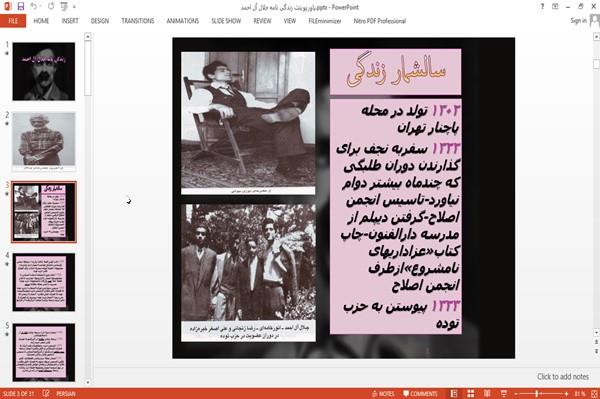Image resolution: width=600 pixels, height=399 pixels.
Task: Fit slide to current window icon
Action: tap(594, 394)
